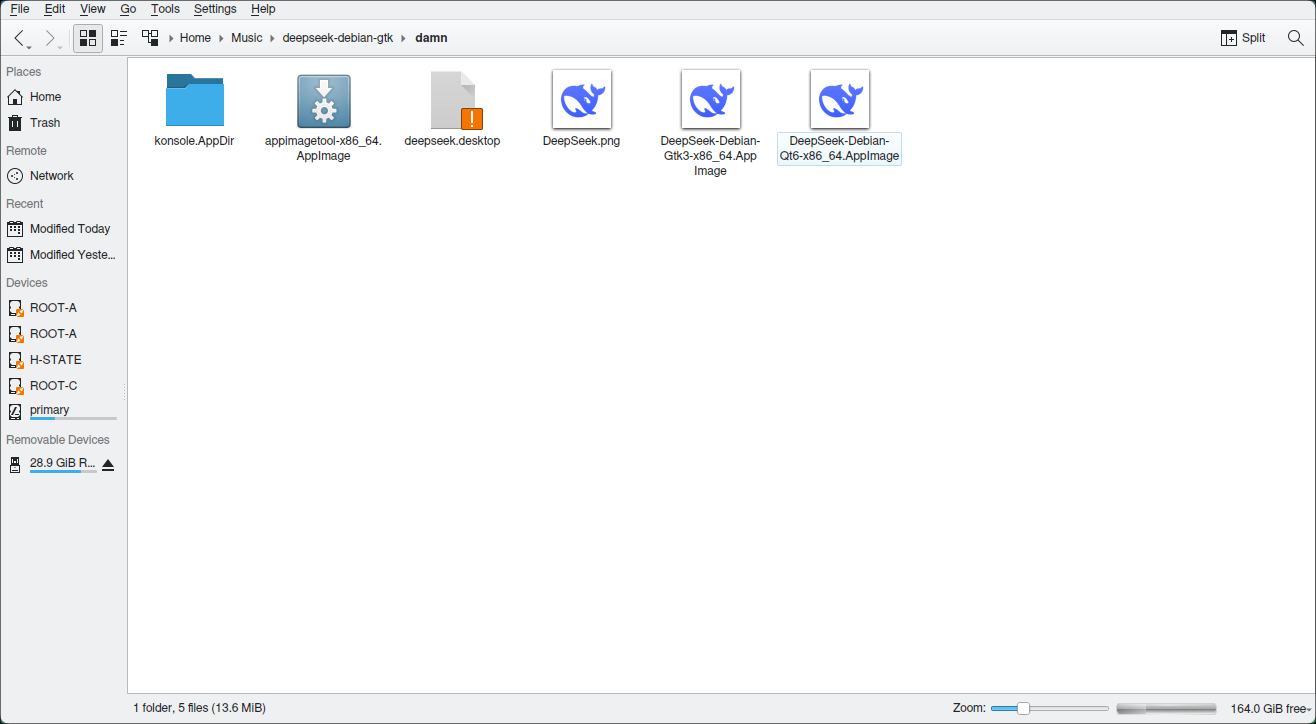Image resolution: width=1316 pixels, height=724 pixels.
Task: Expand arrow before damn breadcrumb
Action: click(404, 38)
